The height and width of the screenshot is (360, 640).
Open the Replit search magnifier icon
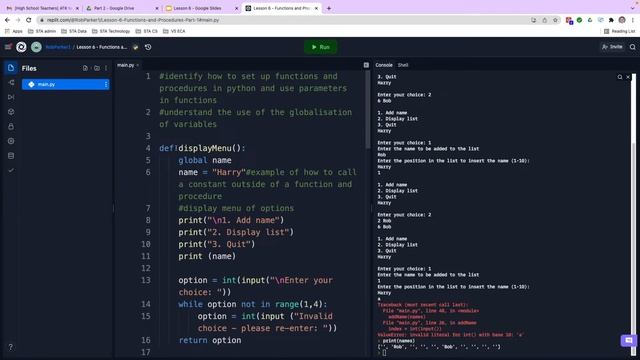[633, 47]
